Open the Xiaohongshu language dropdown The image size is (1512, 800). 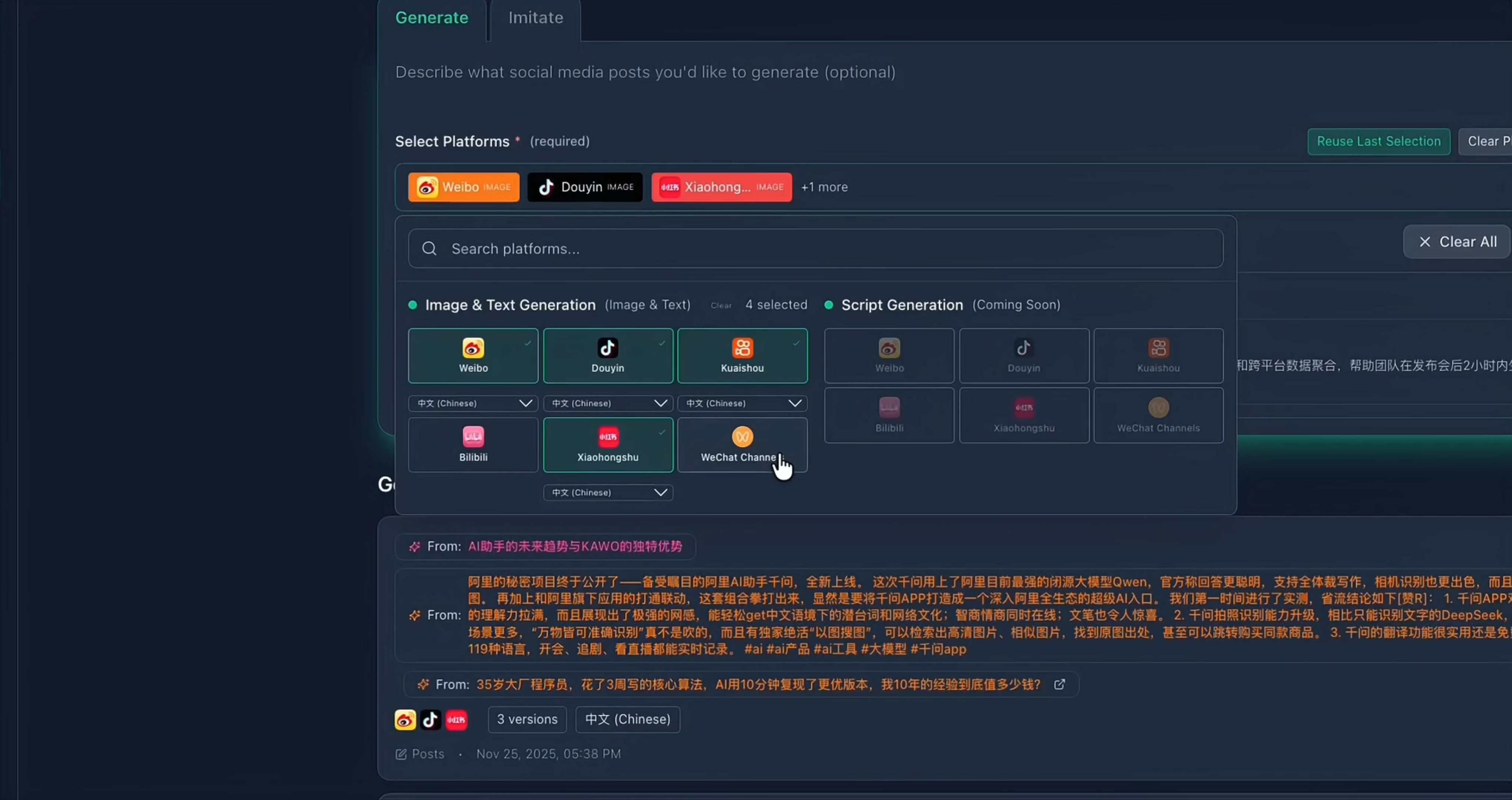click(607, 493)
